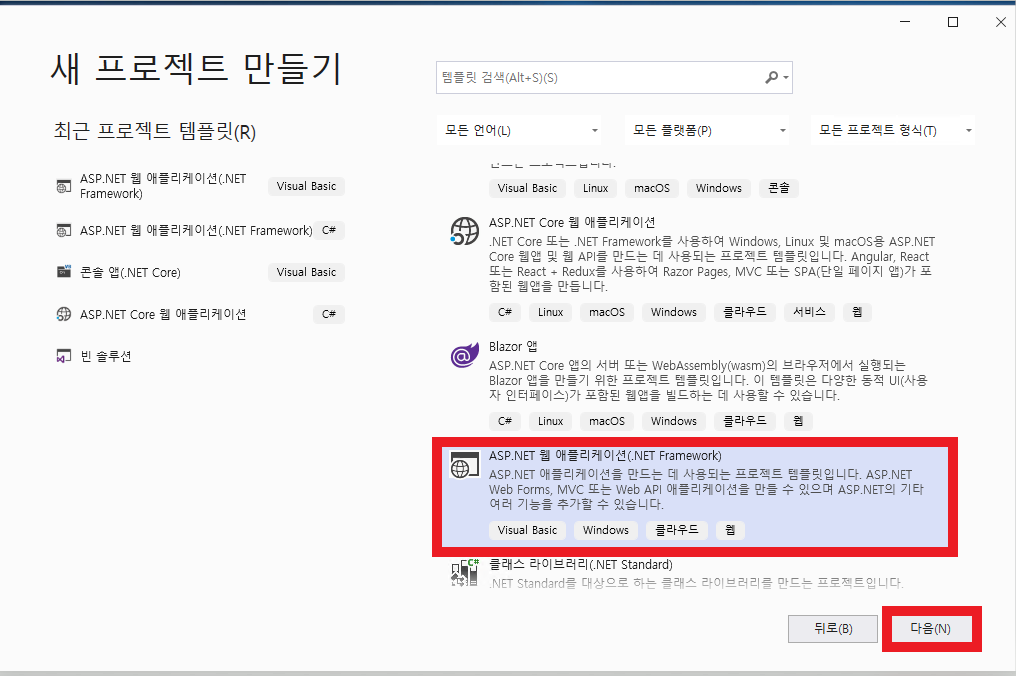Click Visual Basic tag in highlighted ASP.NET template
Screen dimensions: 1016x676
click(x=527, y=530)
